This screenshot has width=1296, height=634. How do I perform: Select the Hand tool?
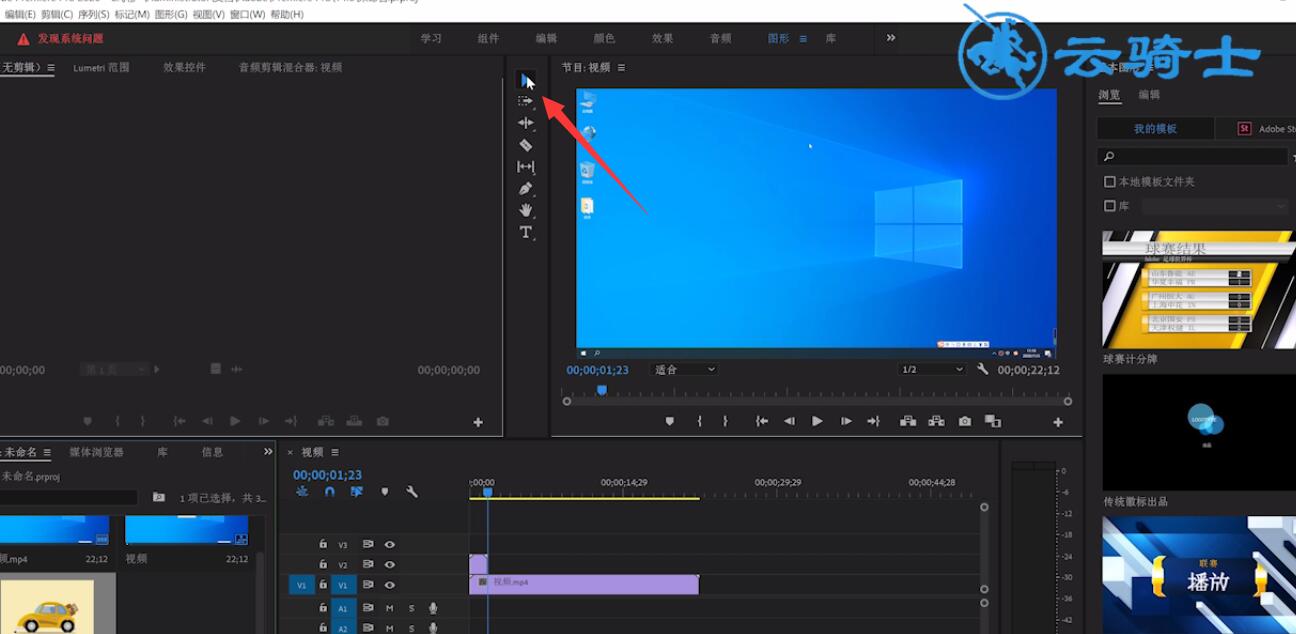pyautogui.click(x=526, y=210)
